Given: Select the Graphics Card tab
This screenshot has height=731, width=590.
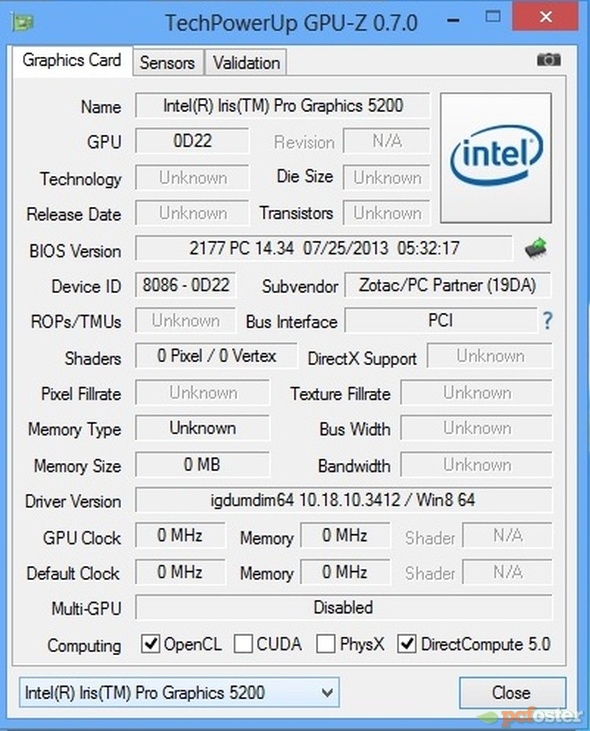Looking at the screenshot, I should [x=72, y=61].
